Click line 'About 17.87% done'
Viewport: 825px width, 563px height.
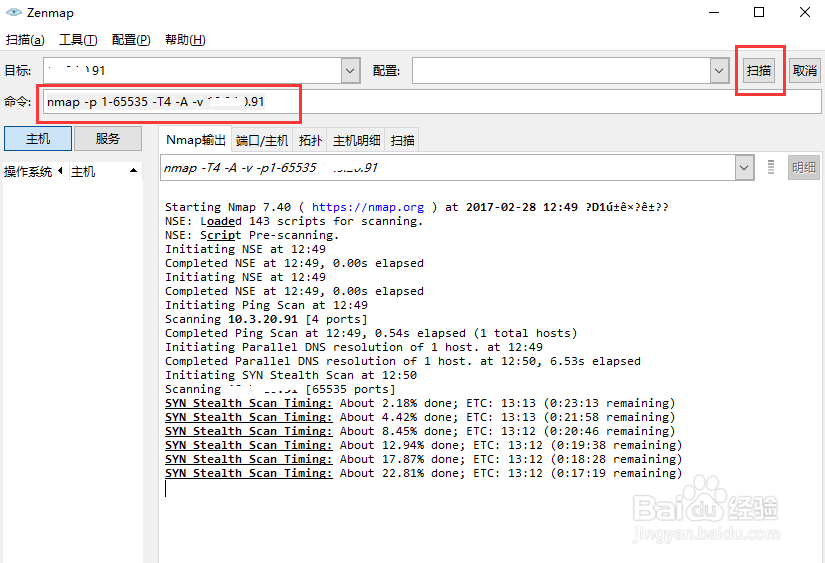click(x=424, y=459)
